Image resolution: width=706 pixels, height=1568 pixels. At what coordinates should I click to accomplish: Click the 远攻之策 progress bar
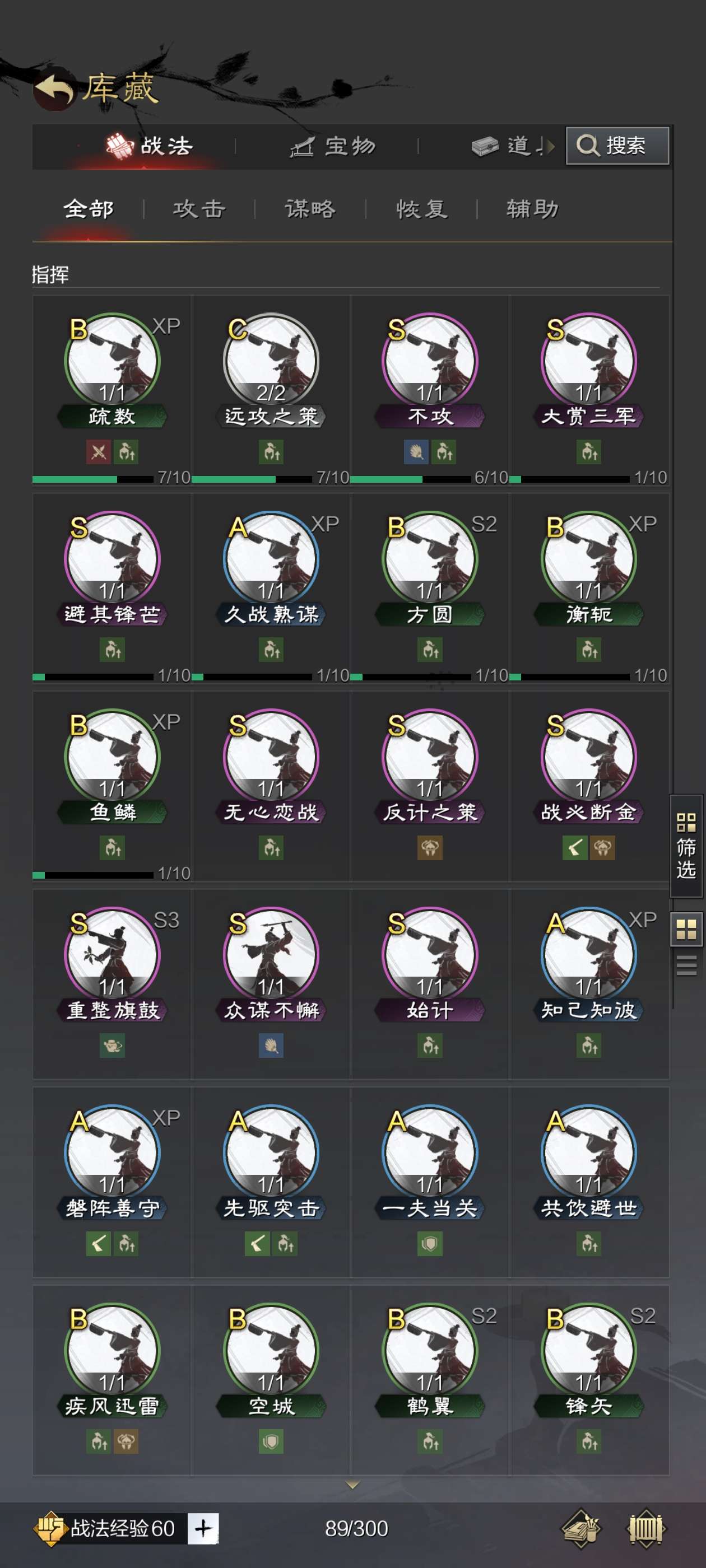pyautogui.click(x=252, y=479)
